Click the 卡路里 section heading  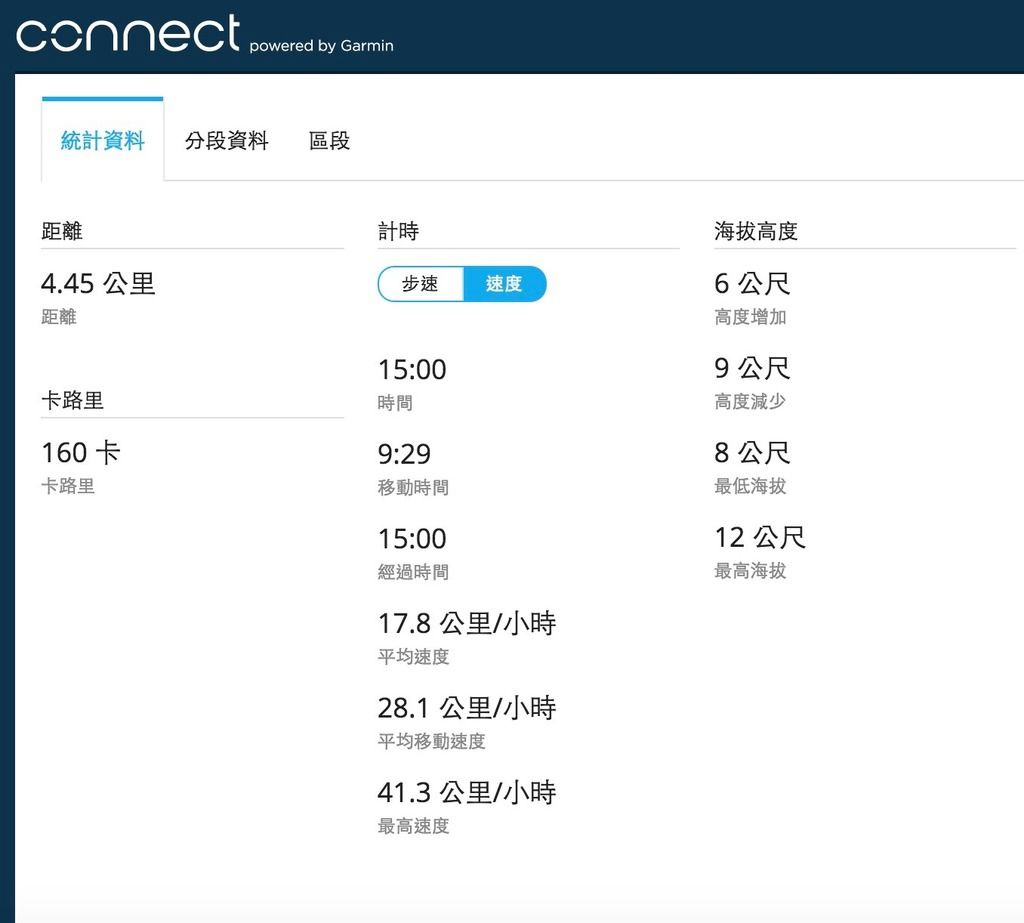pos(72,400)
